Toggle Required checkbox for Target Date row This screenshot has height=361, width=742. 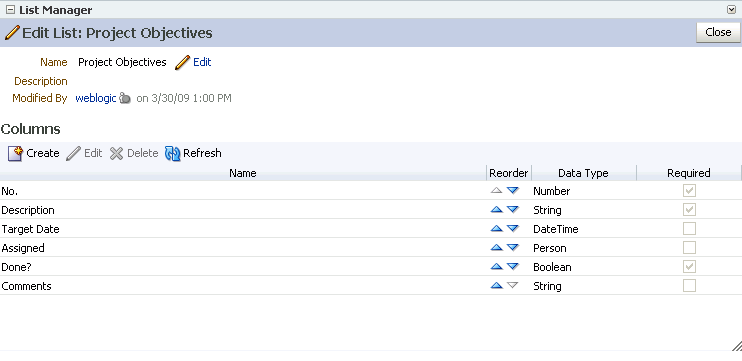(x=689, y=229)
